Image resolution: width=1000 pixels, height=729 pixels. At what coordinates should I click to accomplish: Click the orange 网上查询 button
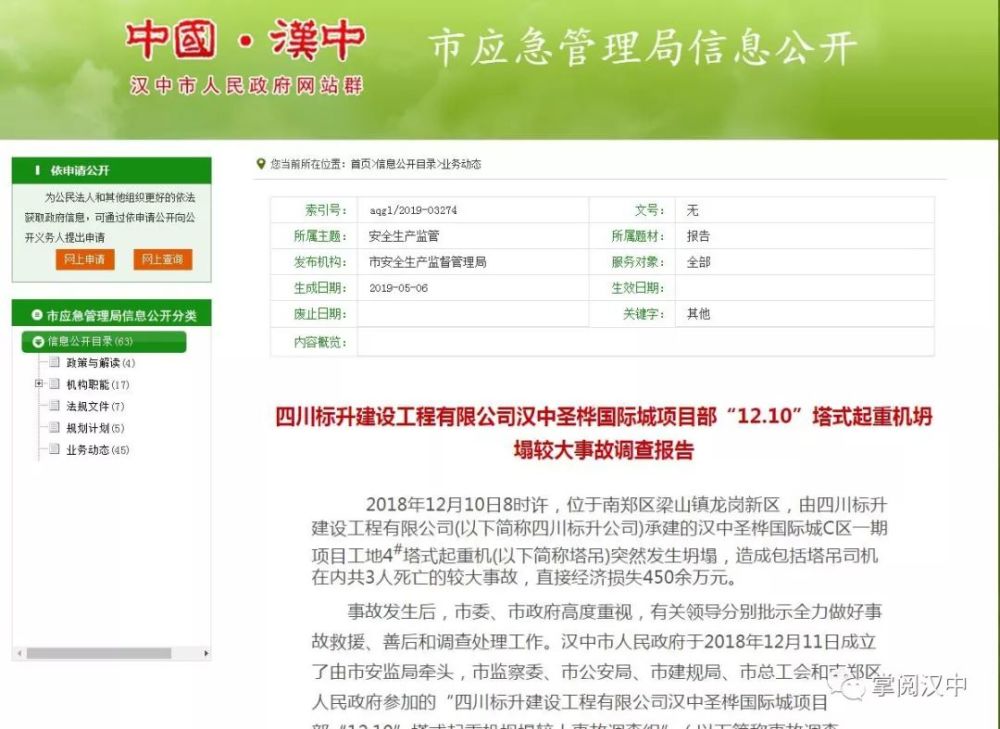[x=163, y=260]
